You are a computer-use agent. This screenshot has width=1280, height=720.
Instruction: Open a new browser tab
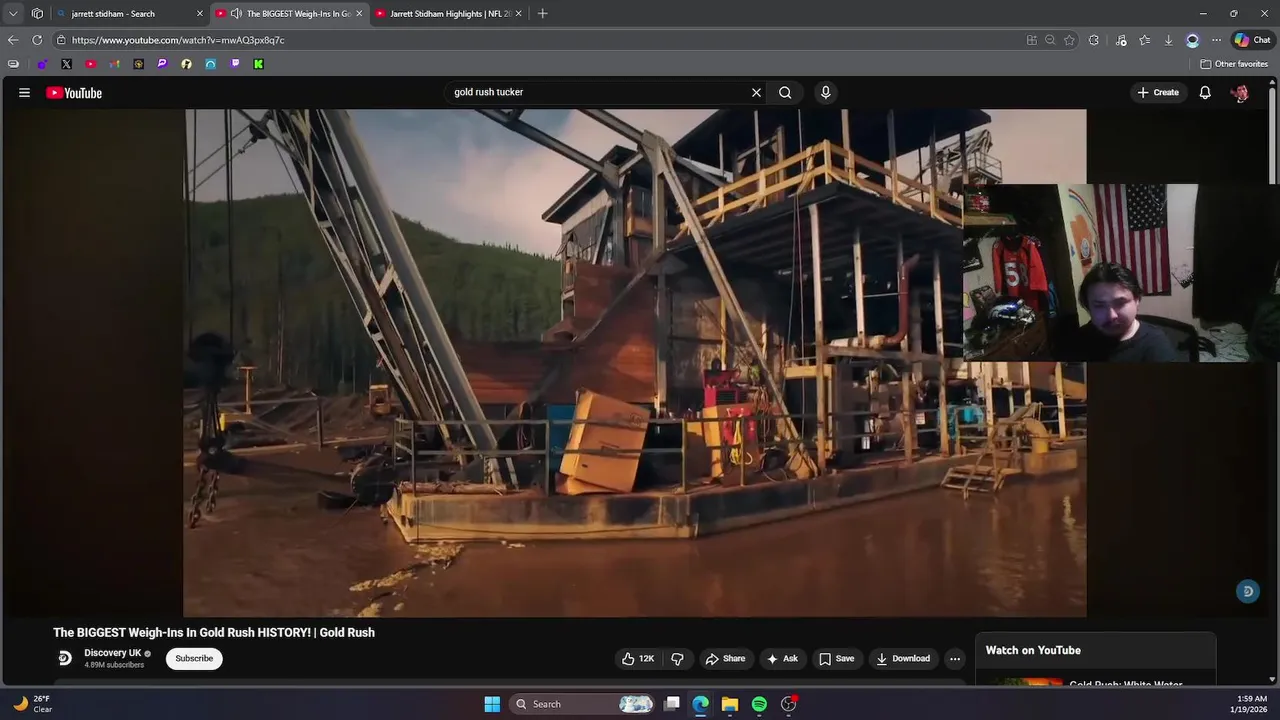click(x=542, y=14)
